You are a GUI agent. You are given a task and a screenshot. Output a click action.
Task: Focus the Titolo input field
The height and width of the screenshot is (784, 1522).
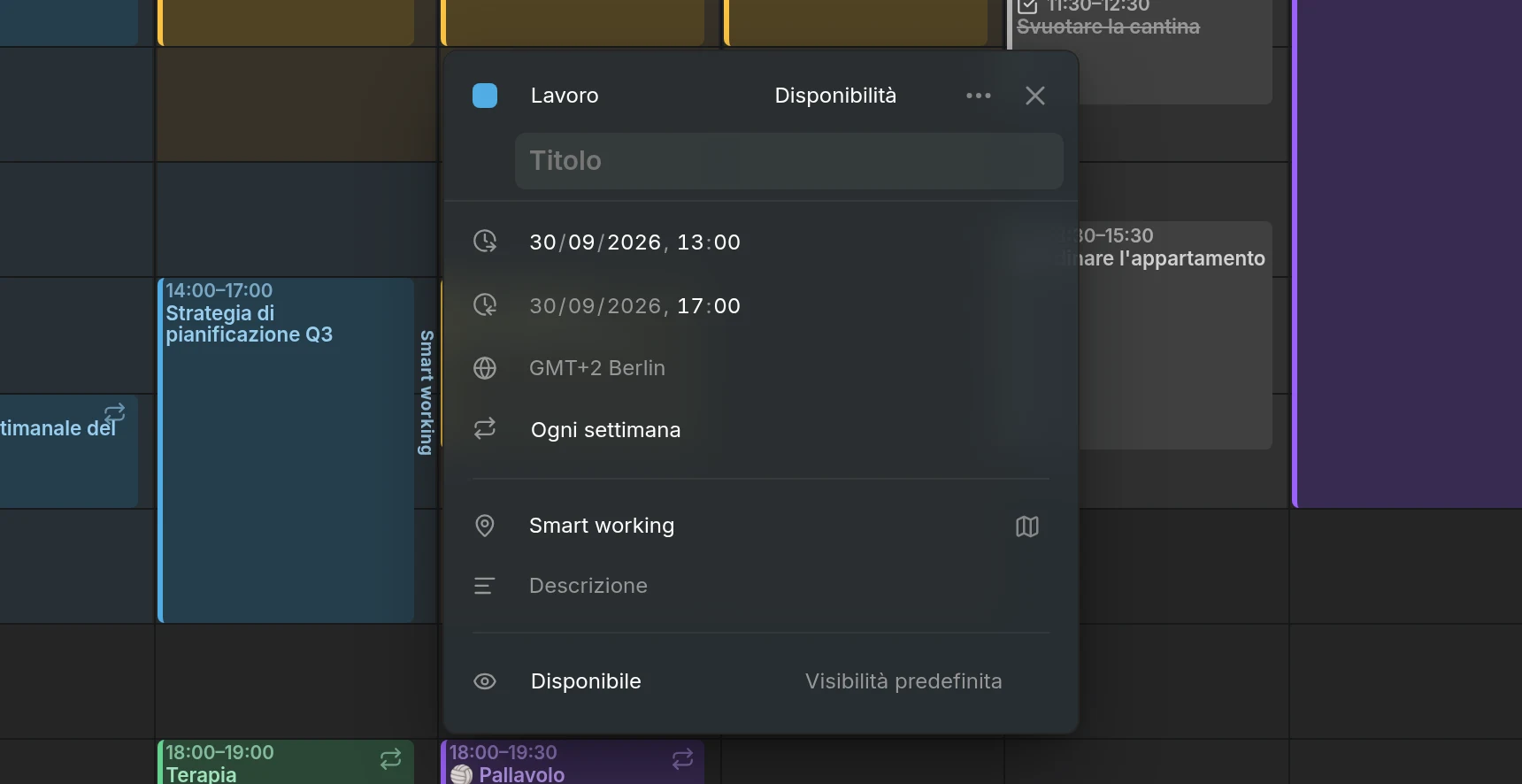coord(789,161)
